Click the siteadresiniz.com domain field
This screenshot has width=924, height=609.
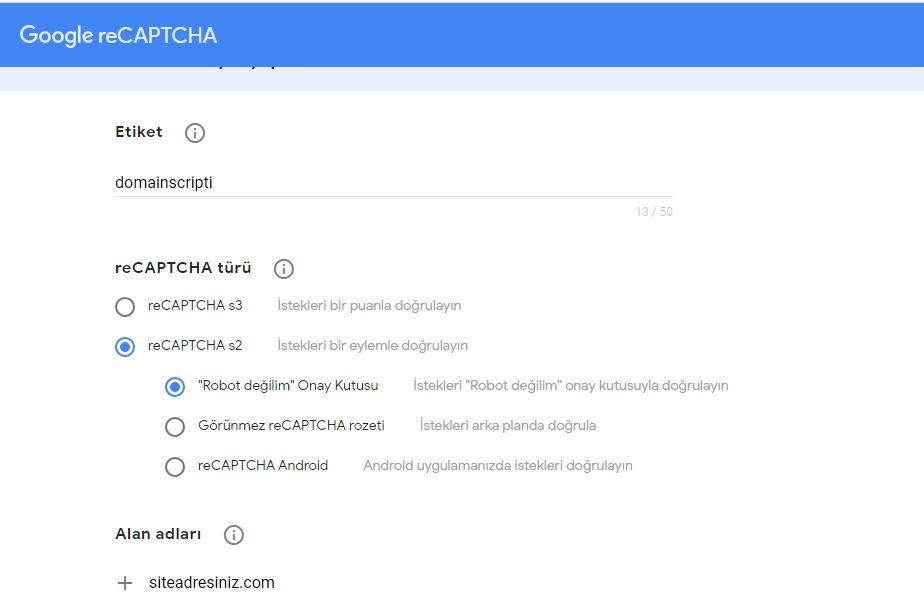pyautogui.click(x=212, y=582)
